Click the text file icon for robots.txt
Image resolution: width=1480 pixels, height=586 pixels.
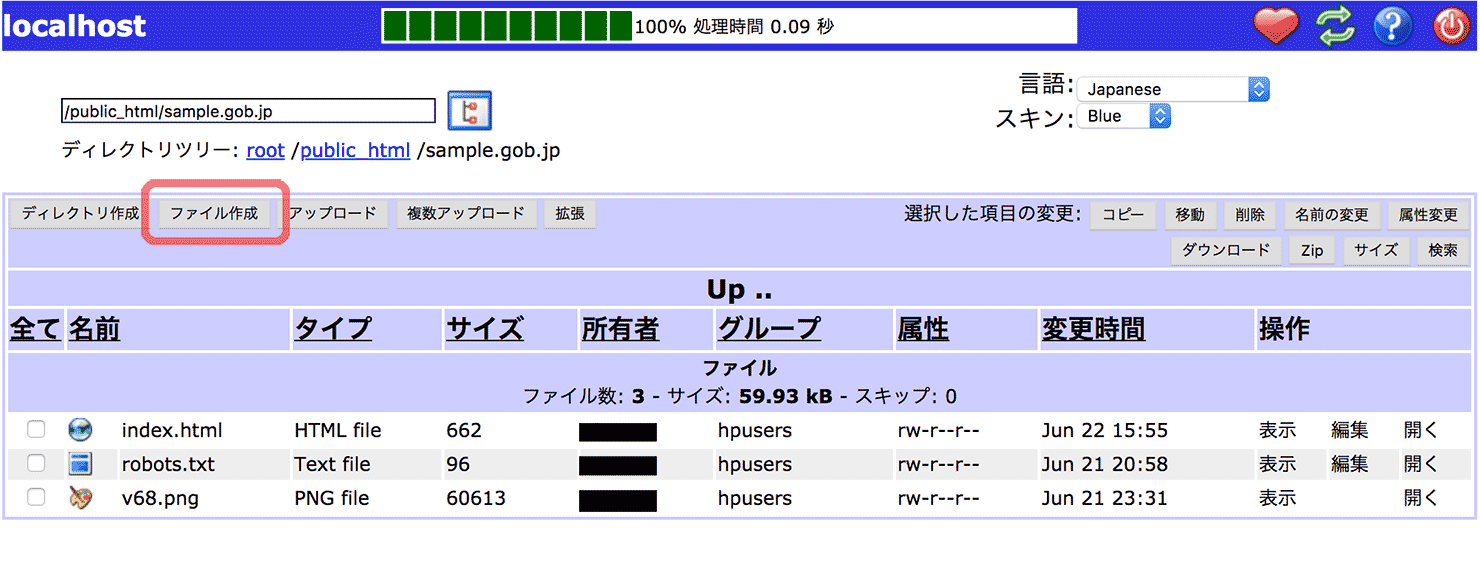[80, 464]
